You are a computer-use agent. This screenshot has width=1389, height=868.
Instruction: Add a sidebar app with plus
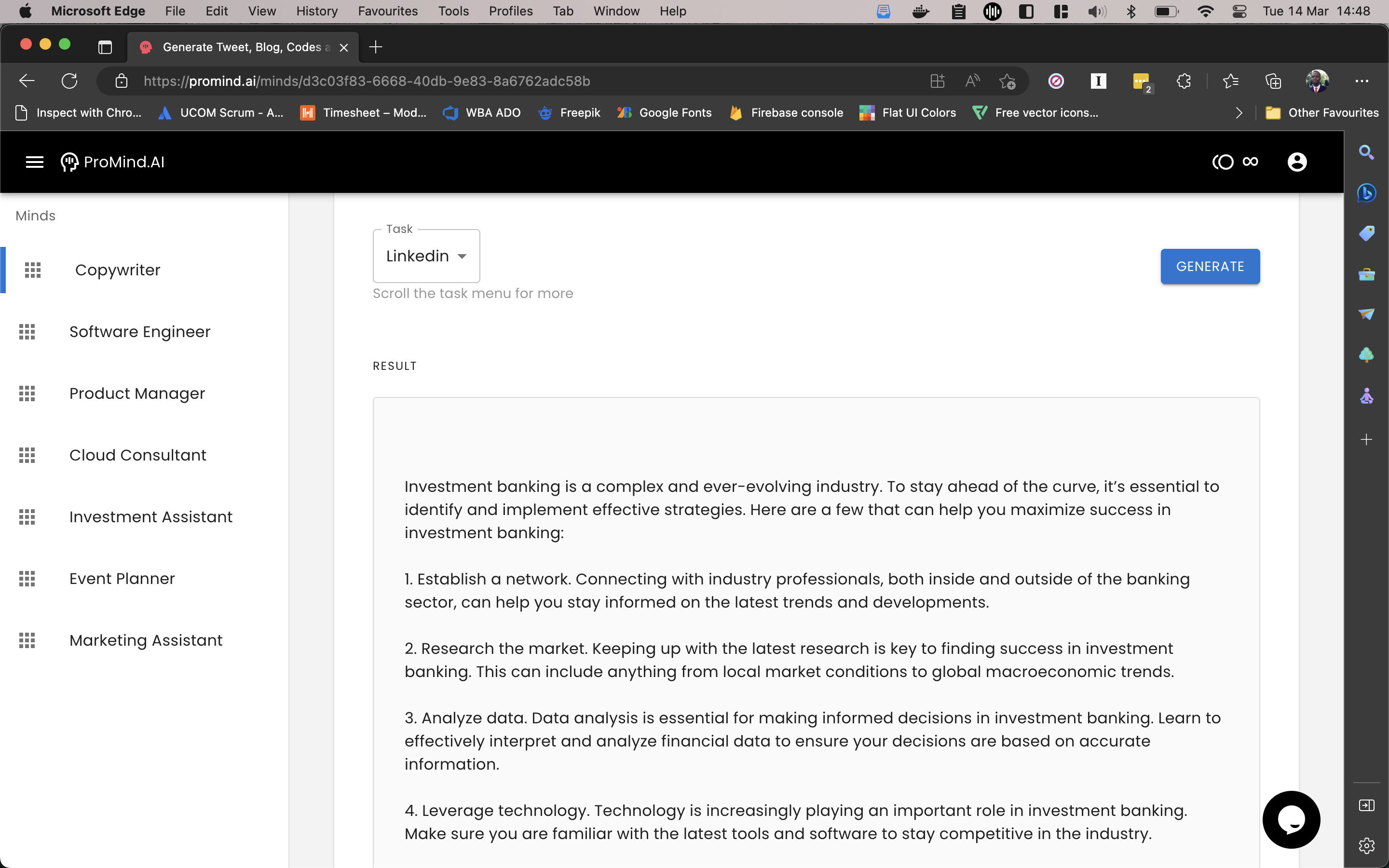click(x=1366, y=440)
